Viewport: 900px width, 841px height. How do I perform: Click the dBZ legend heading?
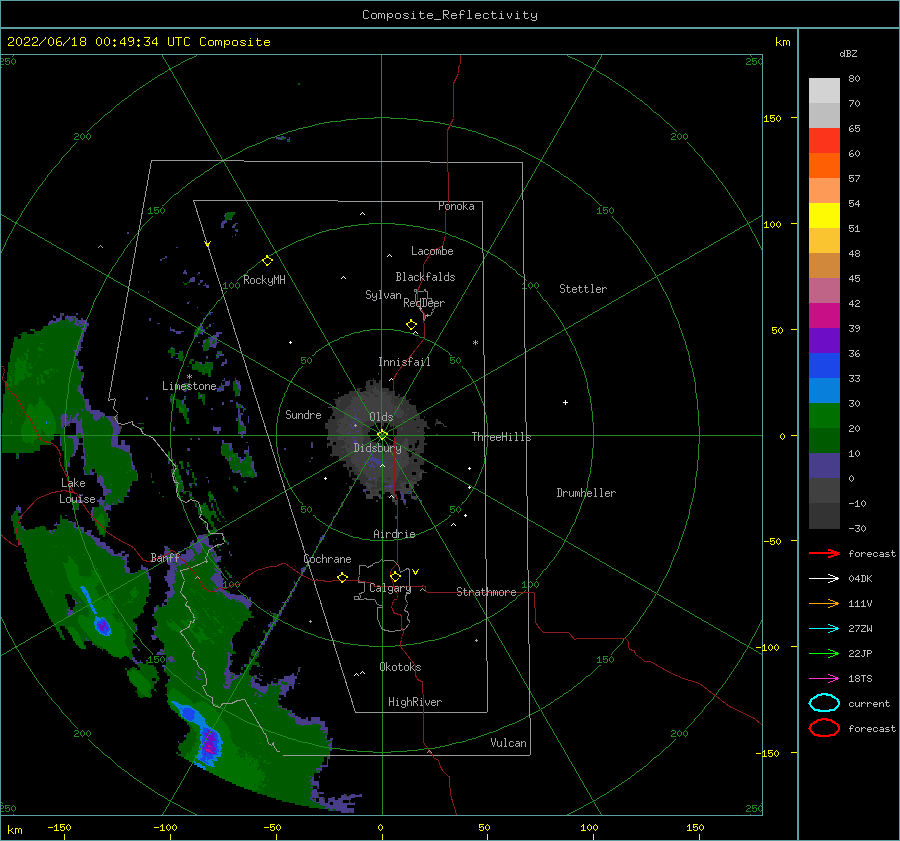pos(848,54)
